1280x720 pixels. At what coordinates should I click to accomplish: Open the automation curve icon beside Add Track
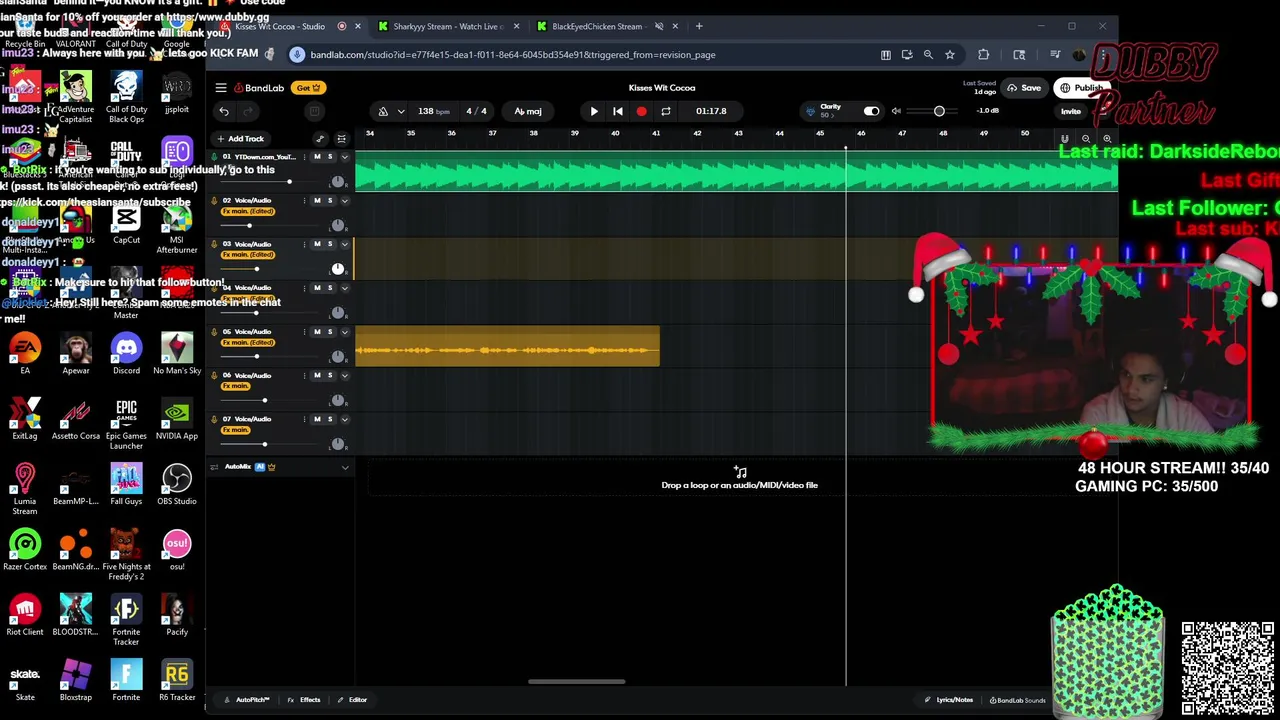(320, 139)
